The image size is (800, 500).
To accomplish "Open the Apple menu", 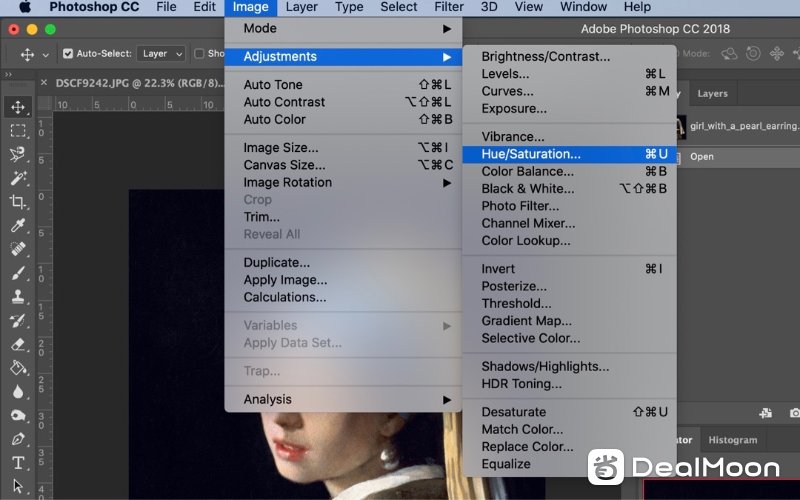I will pos(25,7).
